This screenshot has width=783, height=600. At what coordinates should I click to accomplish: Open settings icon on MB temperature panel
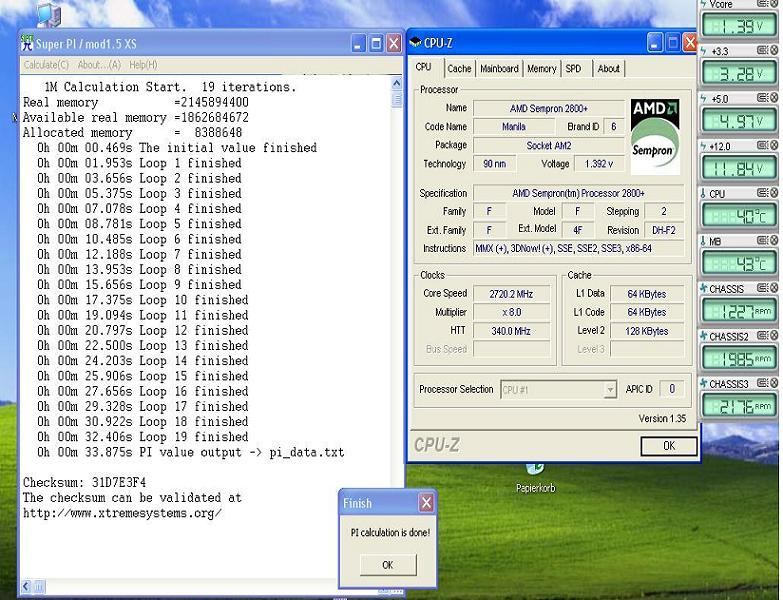tap(762, 241)
